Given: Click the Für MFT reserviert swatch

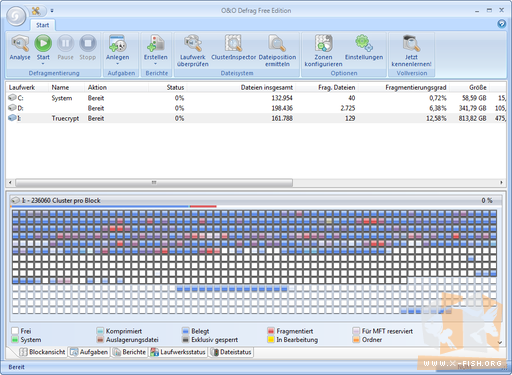Looking at the screenshot, I should point(356,331).
